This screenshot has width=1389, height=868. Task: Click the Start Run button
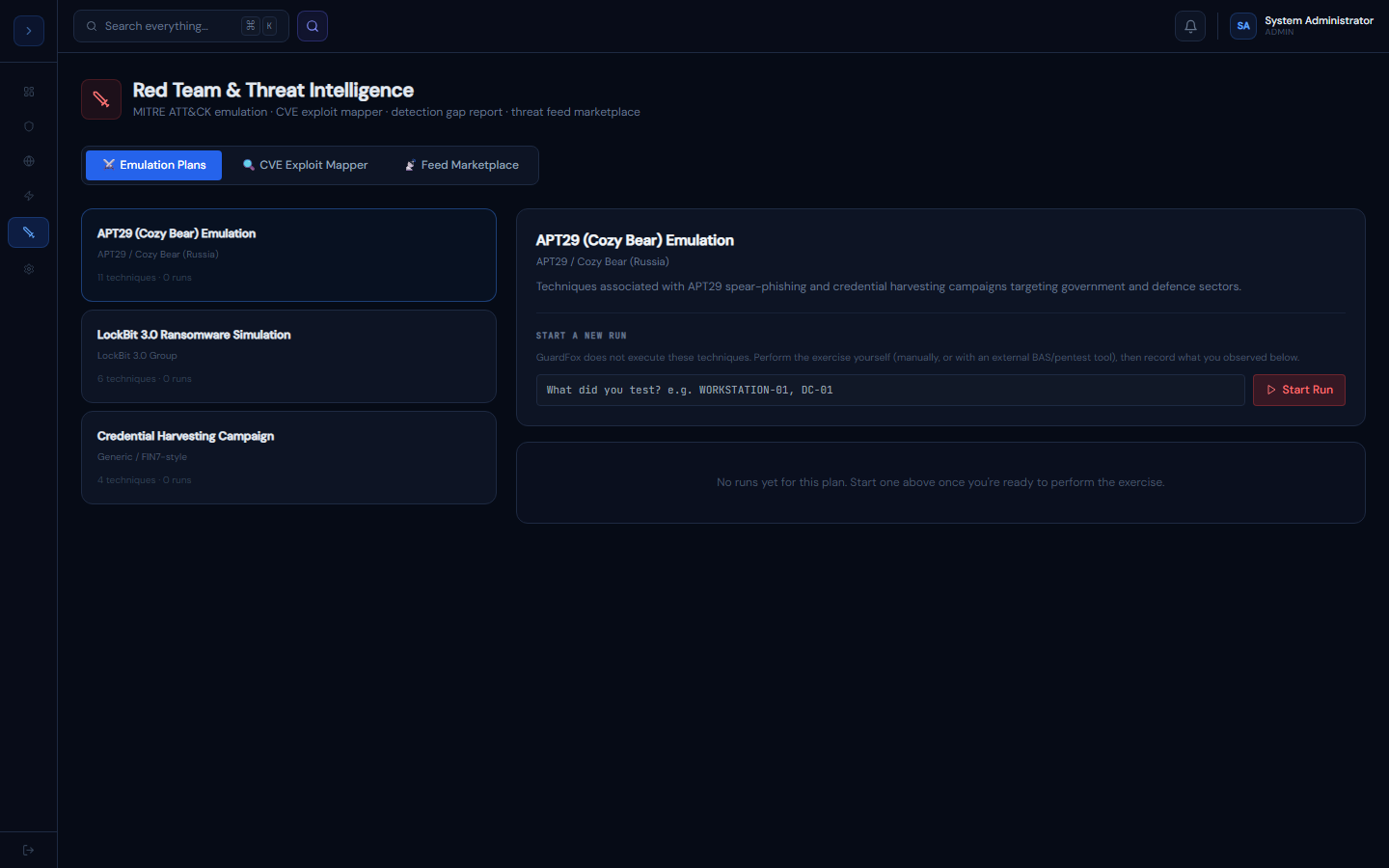pos(1299,390)
